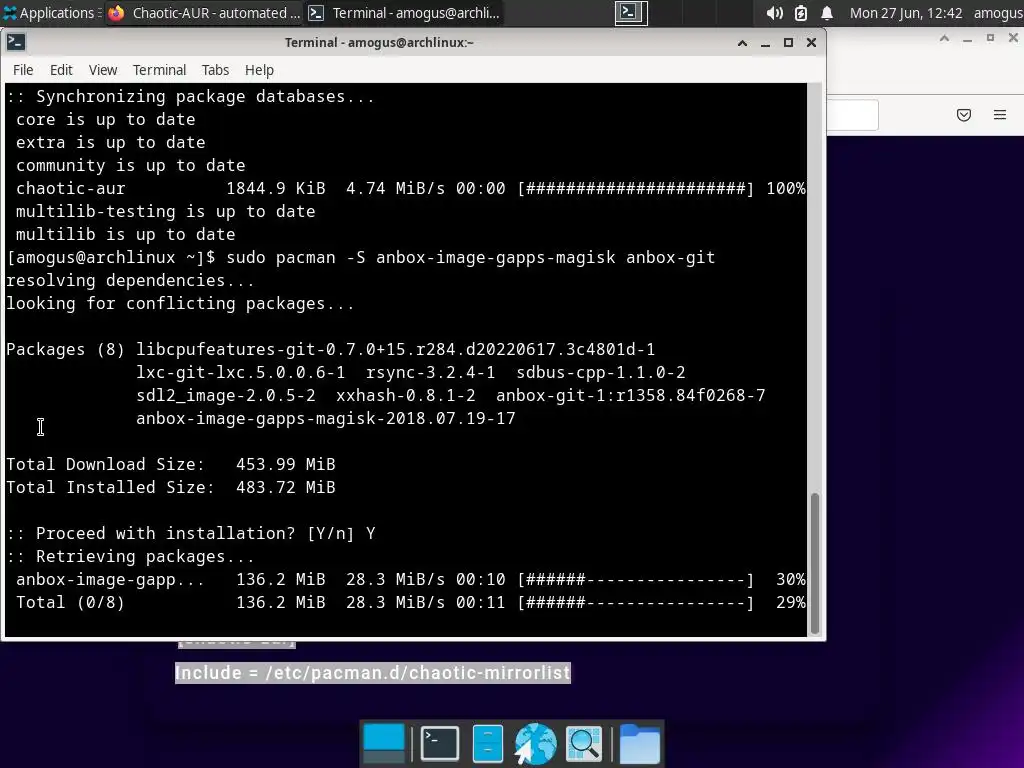
Task: Close the Firefox window behind the terminal
Action: pos(1014,38)
